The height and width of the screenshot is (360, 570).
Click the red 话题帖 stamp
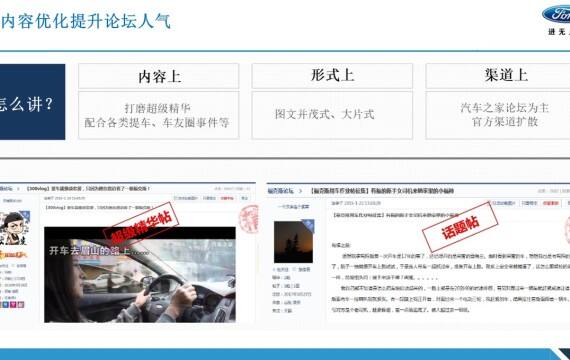pos(460,227)
